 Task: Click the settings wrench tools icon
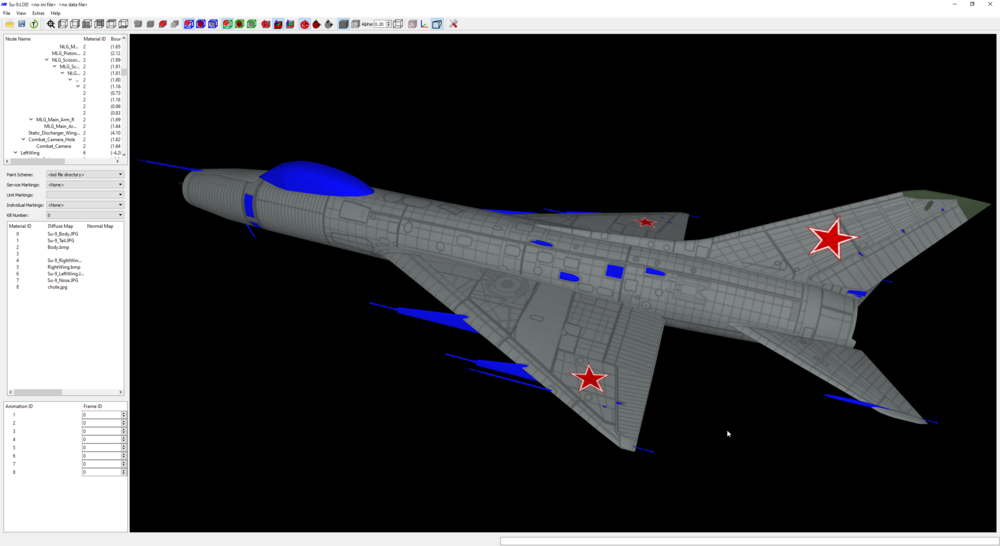click(x=453, y=24)
